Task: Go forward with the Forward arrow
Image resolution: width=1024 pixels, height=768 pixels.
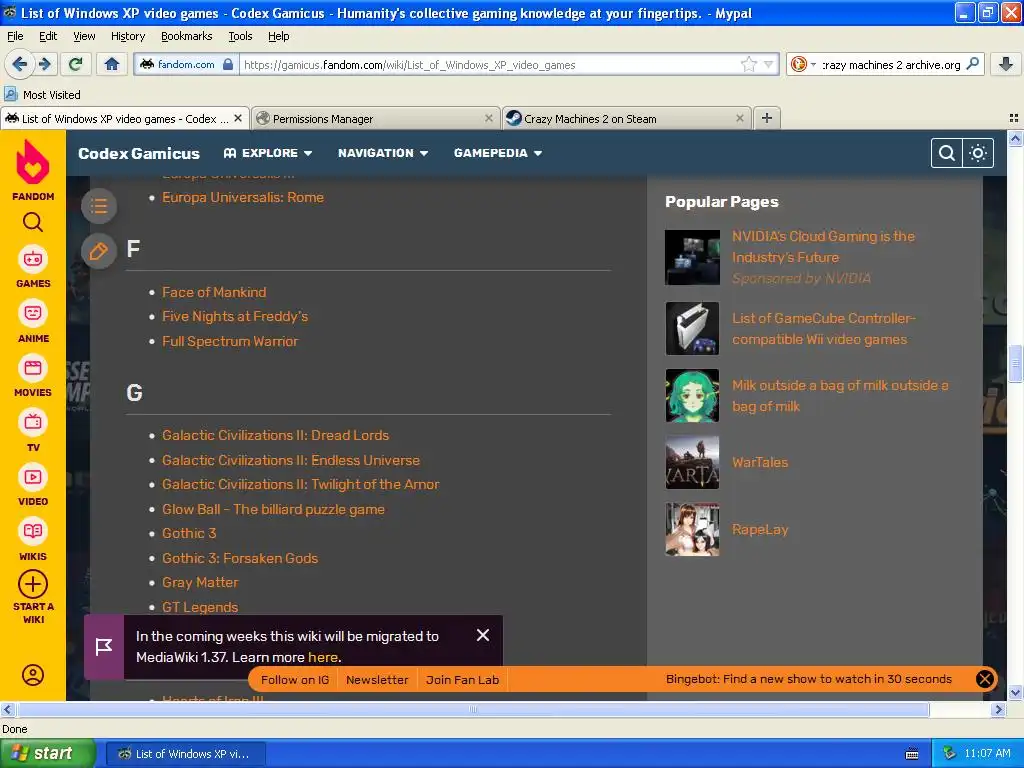Action: pyautogui.click(x=44, y=64)
